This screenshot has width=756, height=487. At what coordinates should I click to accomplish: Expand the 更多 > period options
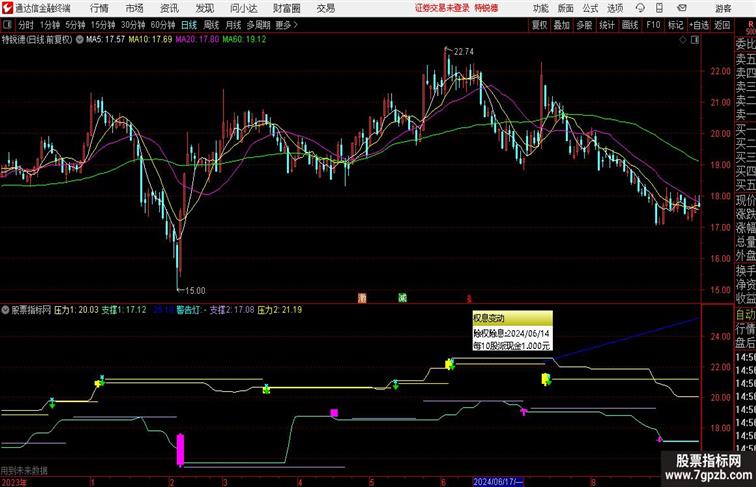pyautogui.click(x=286, y=25)
